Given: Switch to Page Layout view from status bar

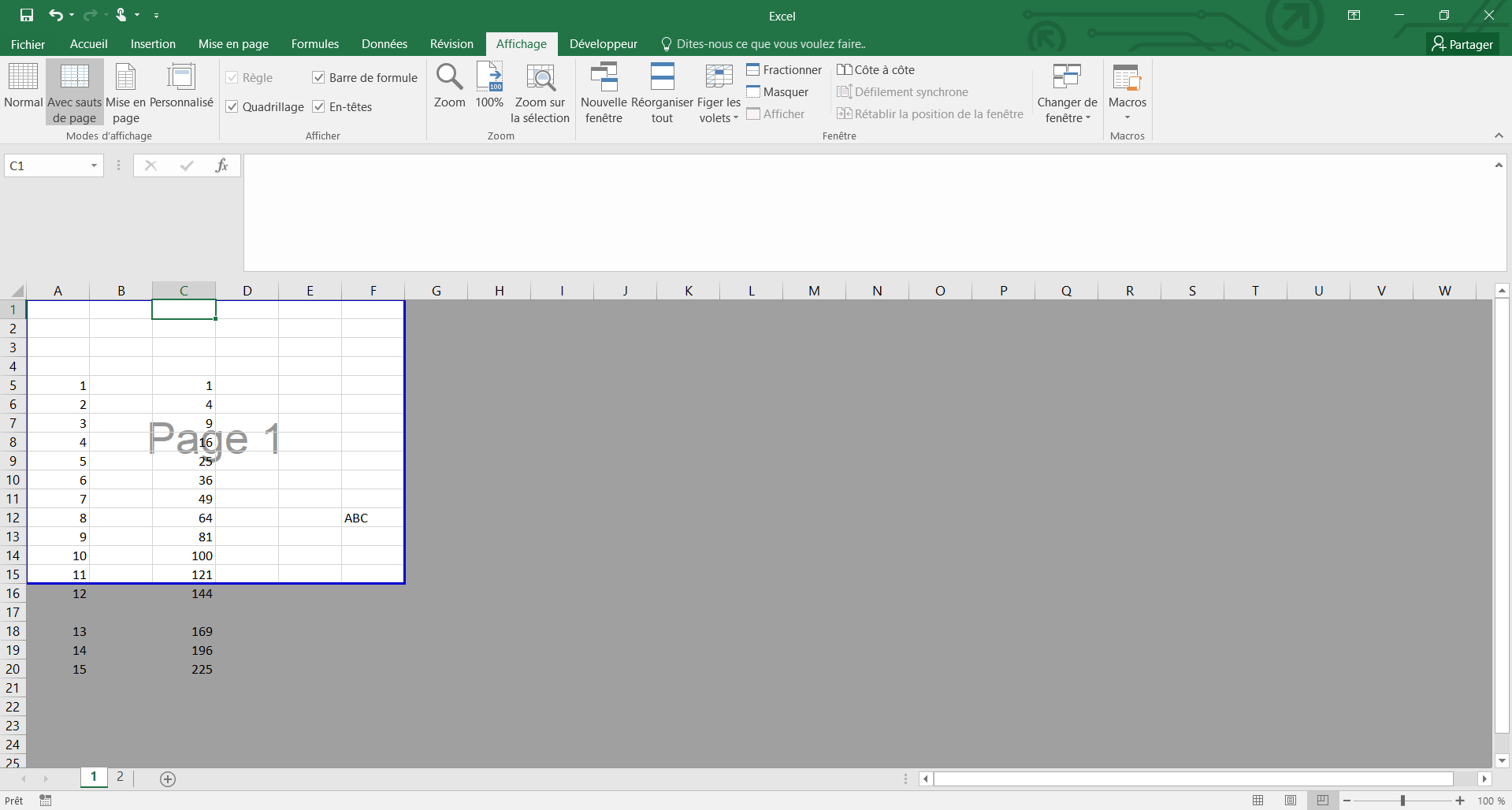Looking at the screenshot, I should 1290,801.
